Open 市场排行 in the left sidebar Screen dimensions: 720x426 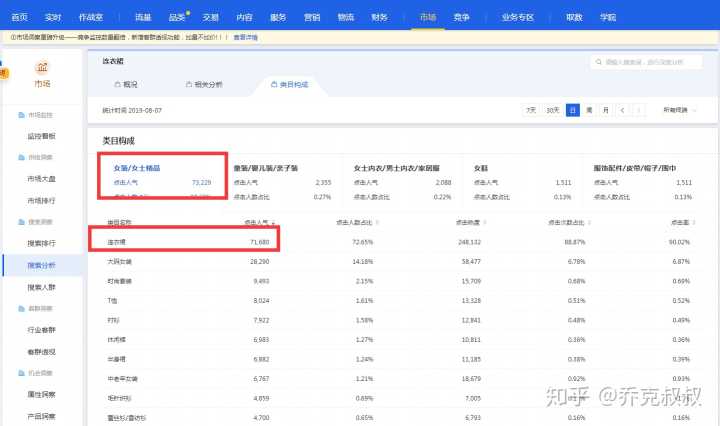[42, 200]
